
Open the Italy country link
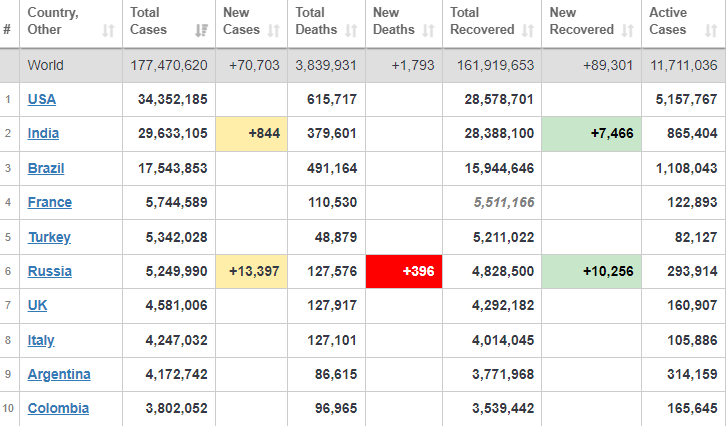41,340
